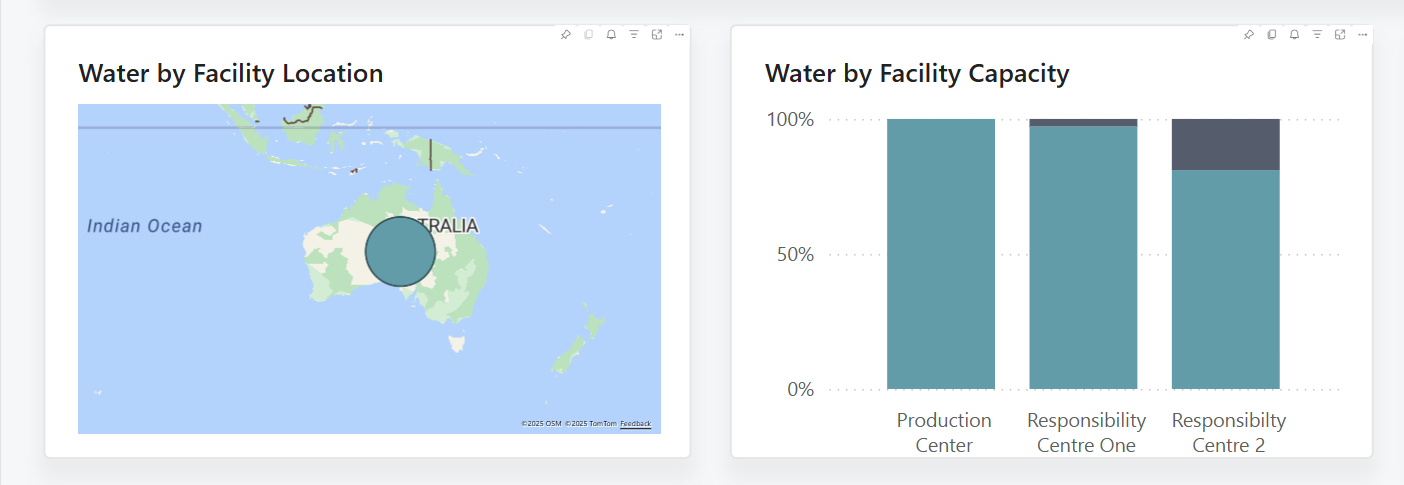Screen dimensions: 1404x485
Task: Select the Production Center bar
Action: click(x=941, y=254)
